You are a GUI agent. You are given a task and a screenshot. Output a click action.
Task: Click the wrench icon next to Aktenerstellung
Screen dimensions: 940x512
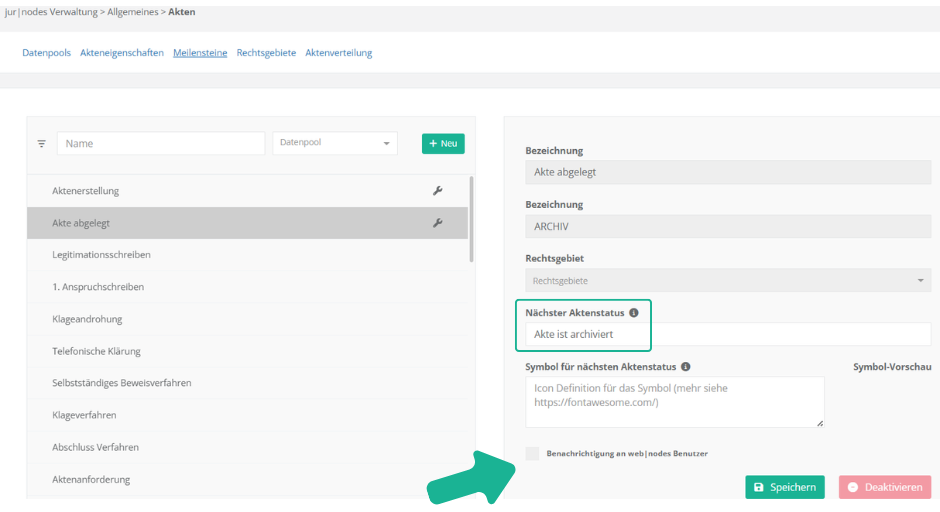pyautogui.click(x=437, y=191)
